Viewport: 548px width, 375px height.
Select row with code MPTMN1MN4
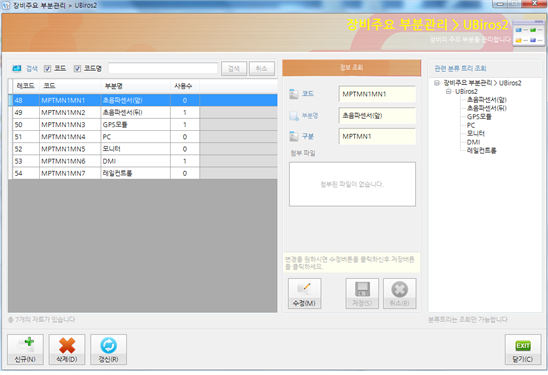tap(143, 137)
